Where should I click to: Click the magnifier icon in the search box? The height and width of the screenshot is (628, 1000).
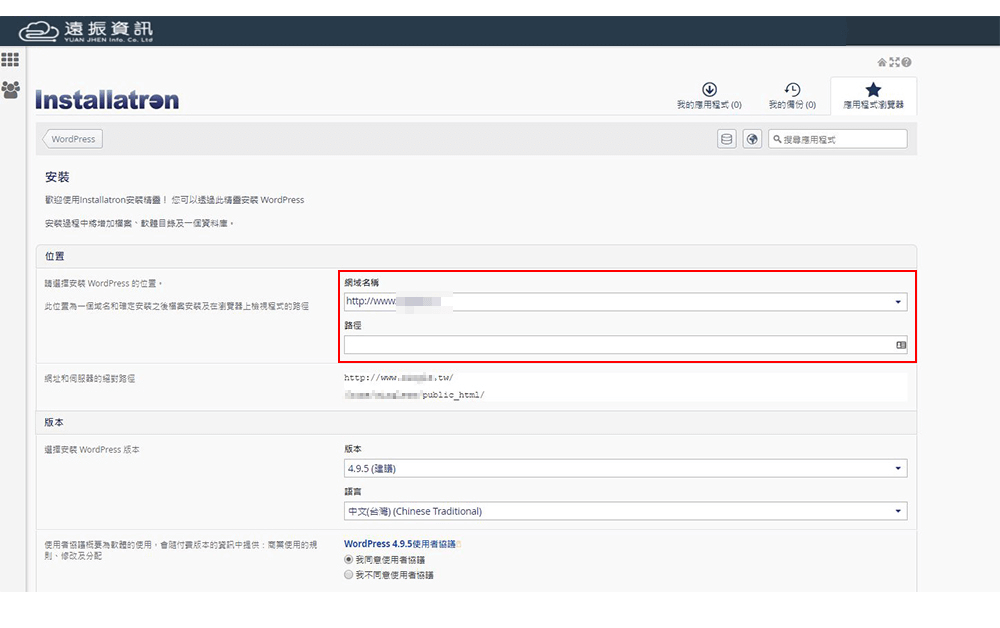click(x=777, y=139)
